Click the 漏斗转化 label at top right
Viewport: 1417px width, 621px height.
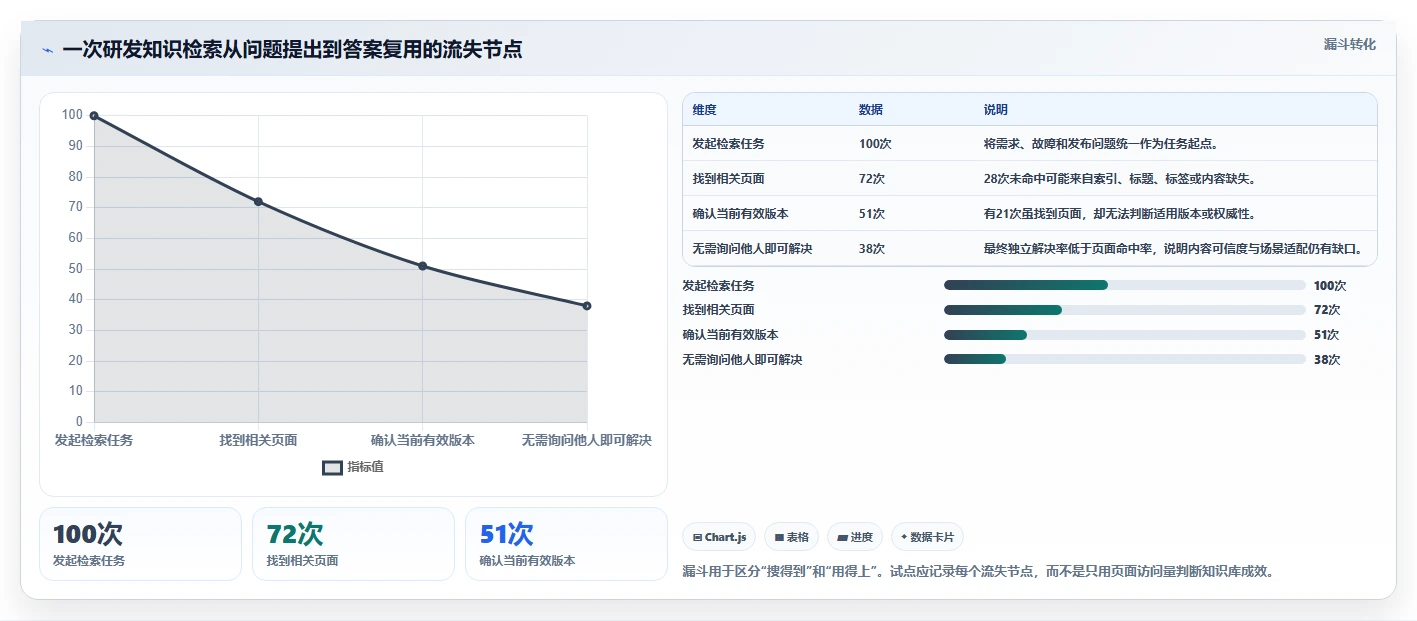click(x=1349, y=44)
